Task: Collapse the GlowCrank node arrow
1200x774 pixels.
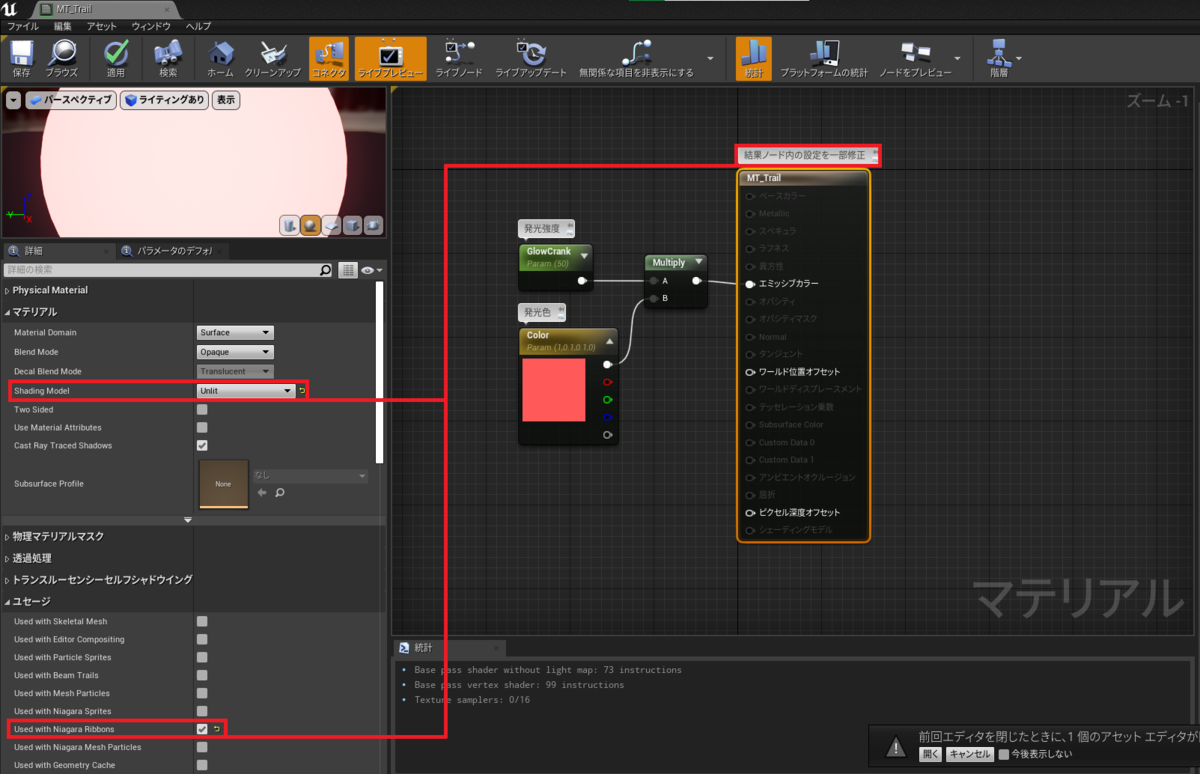Action: pyautogui.click(x=584, y=256)
